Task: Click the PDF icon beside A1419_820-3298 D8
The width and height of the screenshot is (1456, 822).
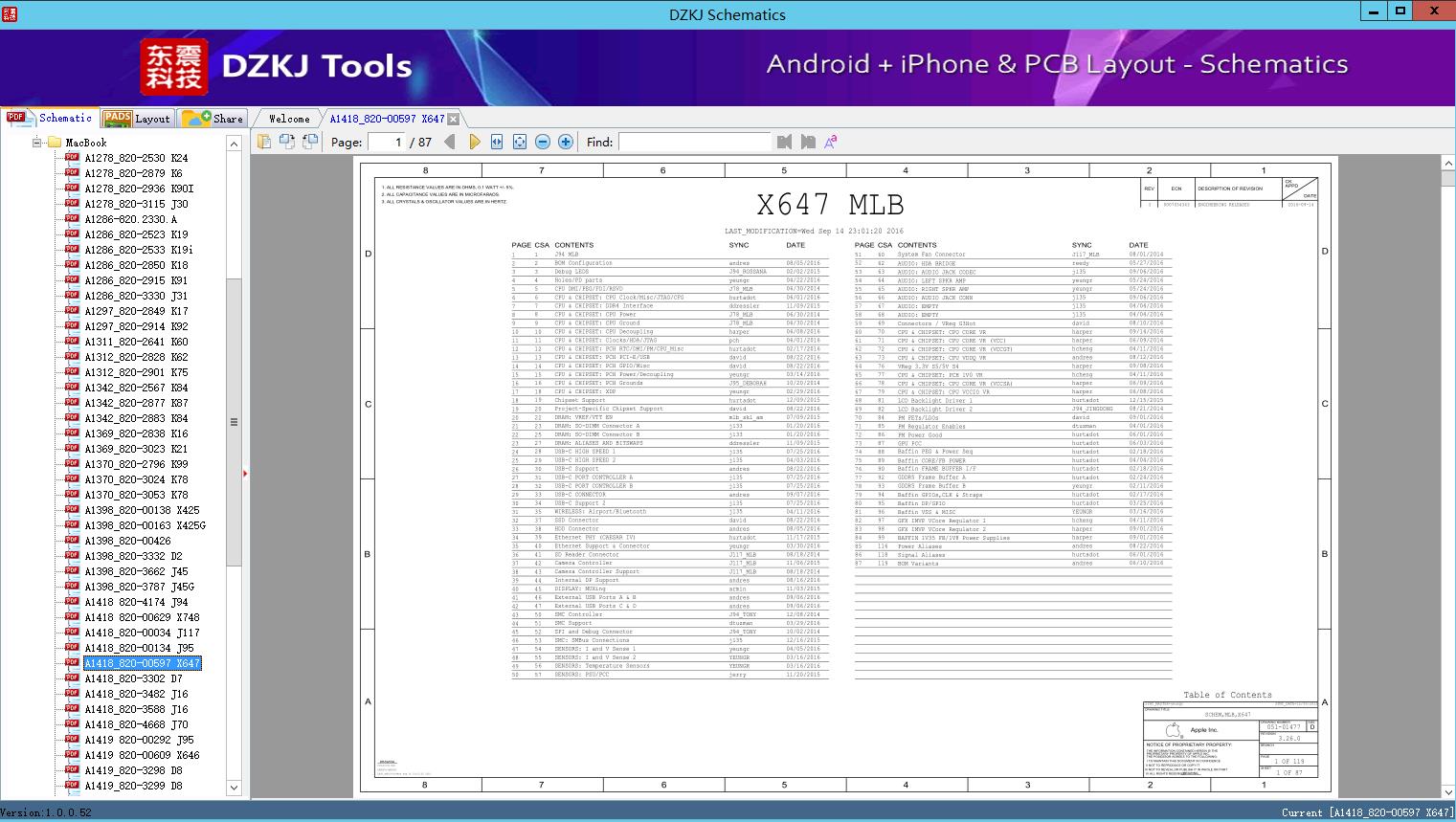Action: [72, 770]
